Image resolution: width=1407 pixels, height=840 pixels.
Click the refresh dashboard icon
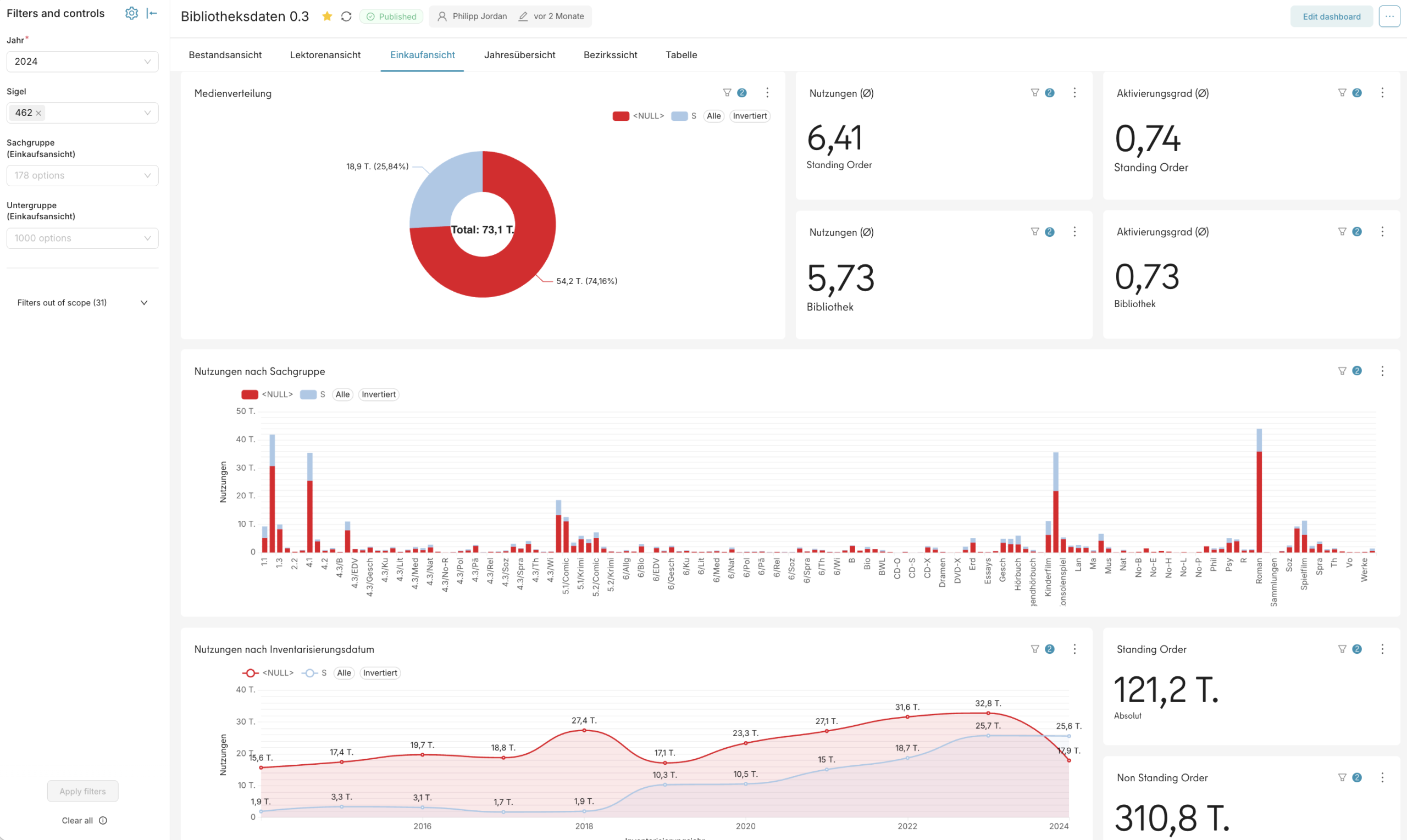[x=346, y=16]
